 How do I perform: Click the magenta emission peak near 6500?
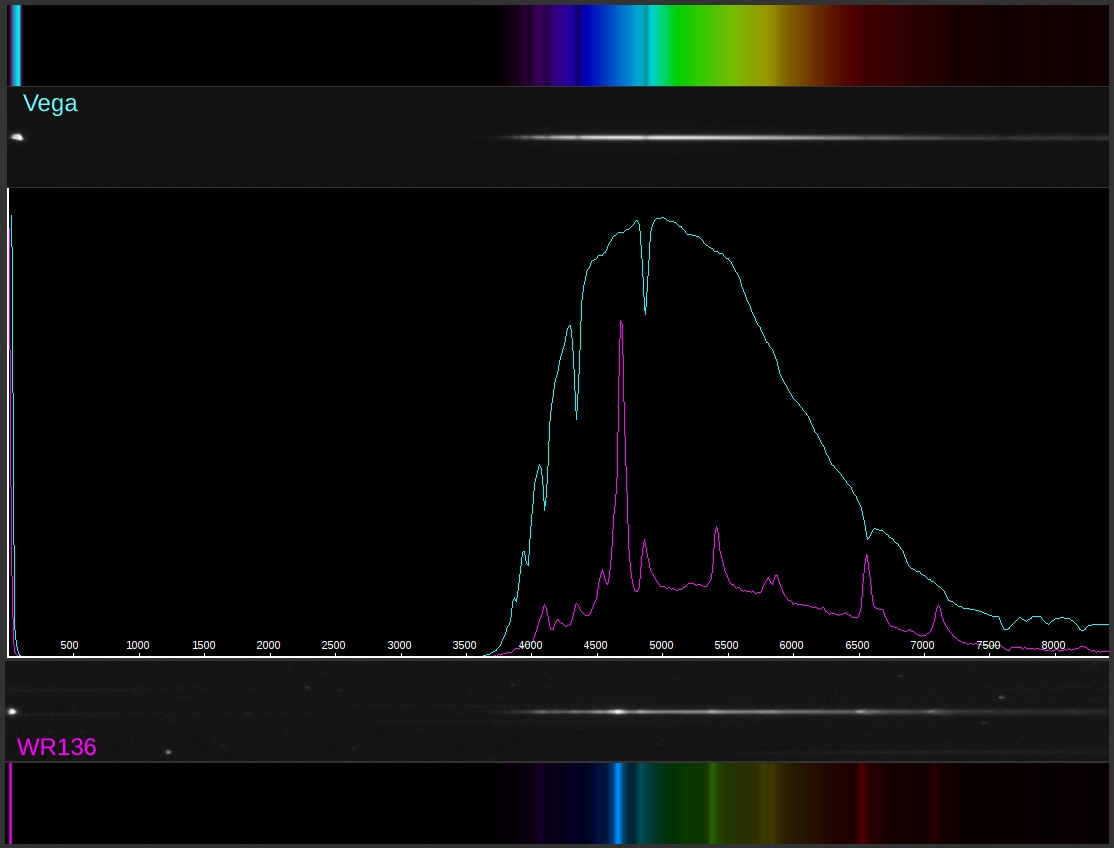tap(866, 558)
